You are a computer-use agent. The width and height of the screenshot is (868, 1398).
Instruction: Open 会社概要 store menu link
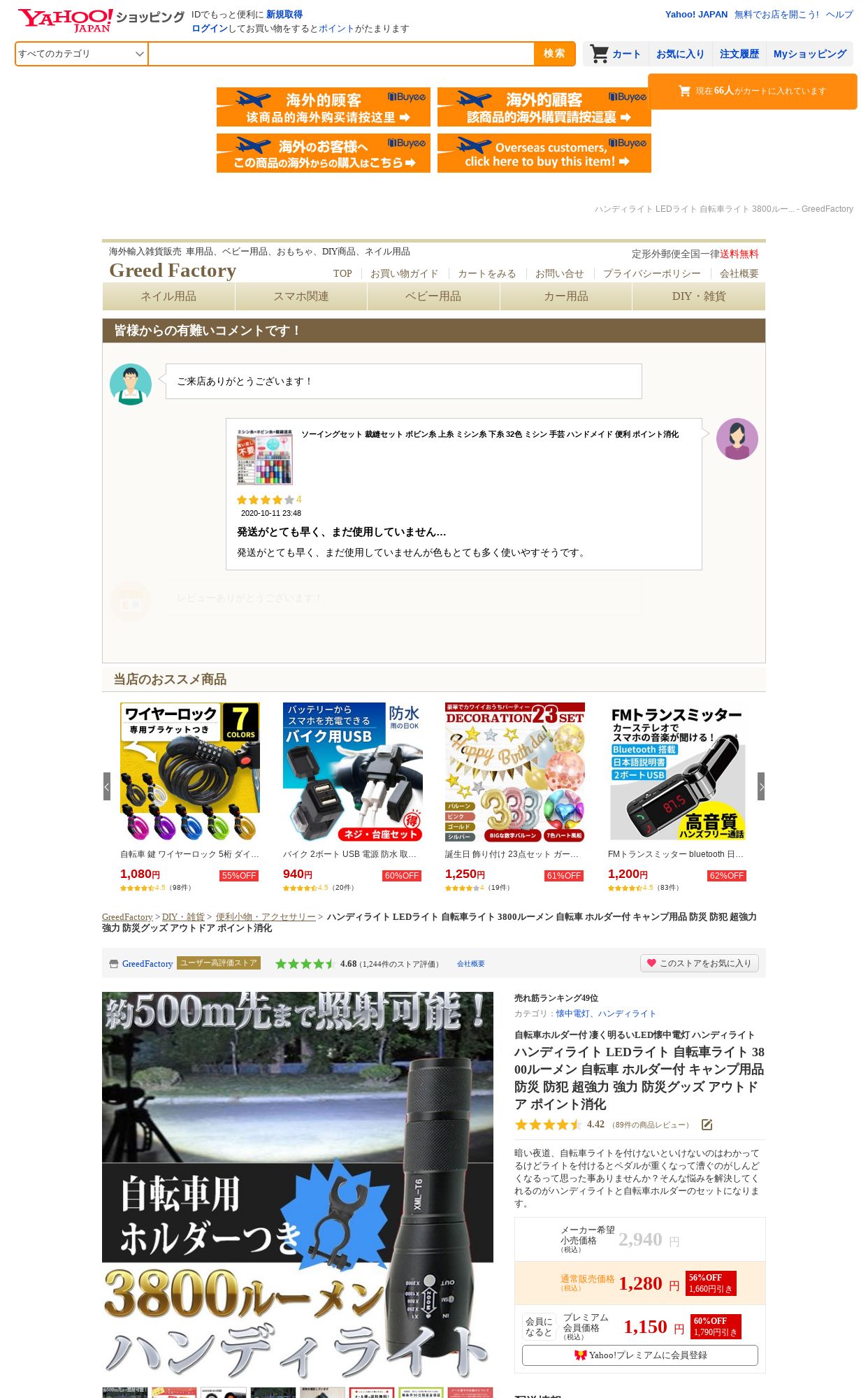point(739,274)
